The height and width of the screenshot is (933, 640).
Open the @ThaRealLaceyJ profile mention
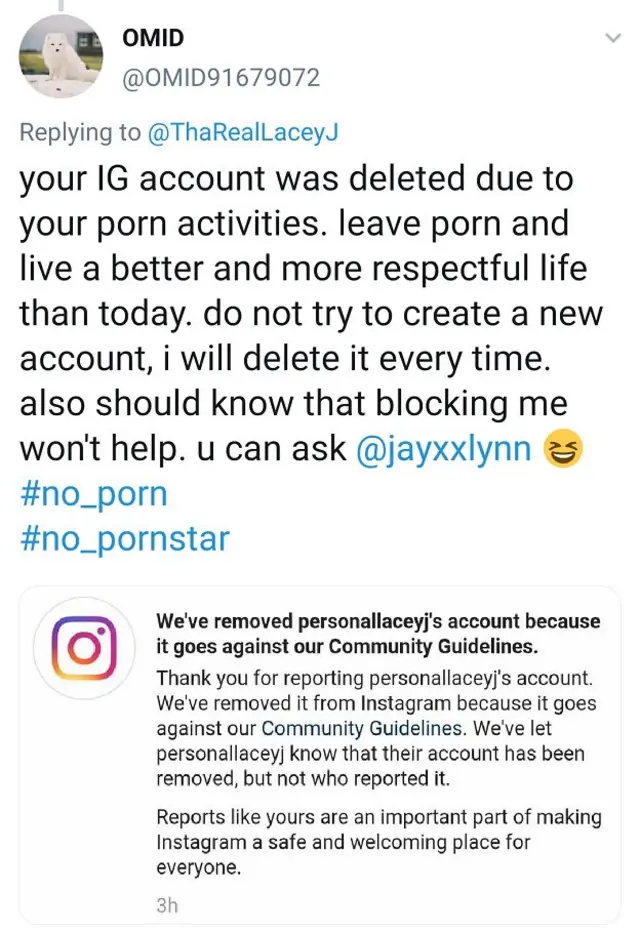pyautogui.click(x=243, y=132)
